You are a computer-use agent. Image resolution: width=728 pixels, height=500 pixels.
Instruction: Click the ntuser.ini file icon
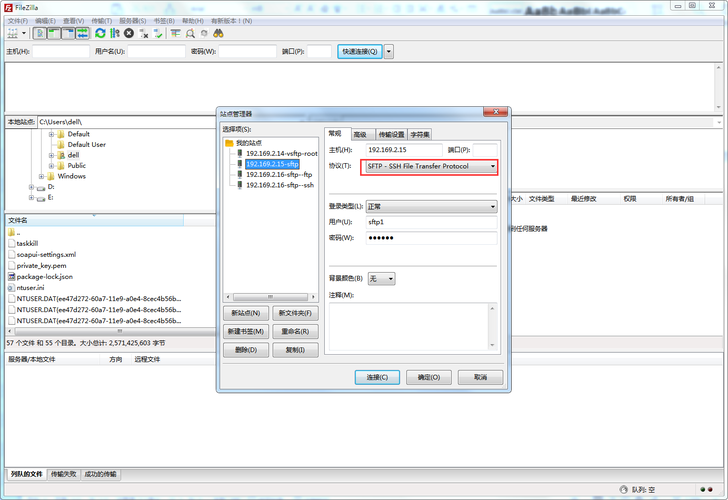[x=12, y=288]
